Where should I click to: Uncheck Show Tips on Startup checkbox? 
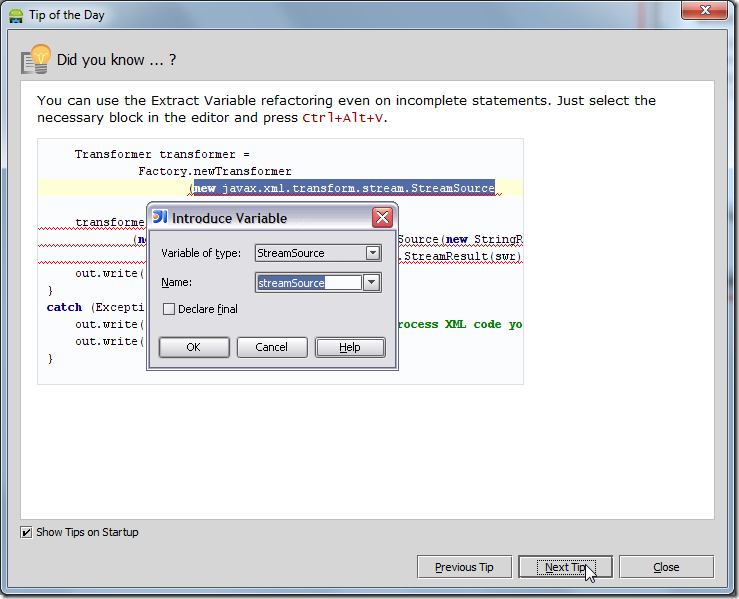click(x=26, y=533)
